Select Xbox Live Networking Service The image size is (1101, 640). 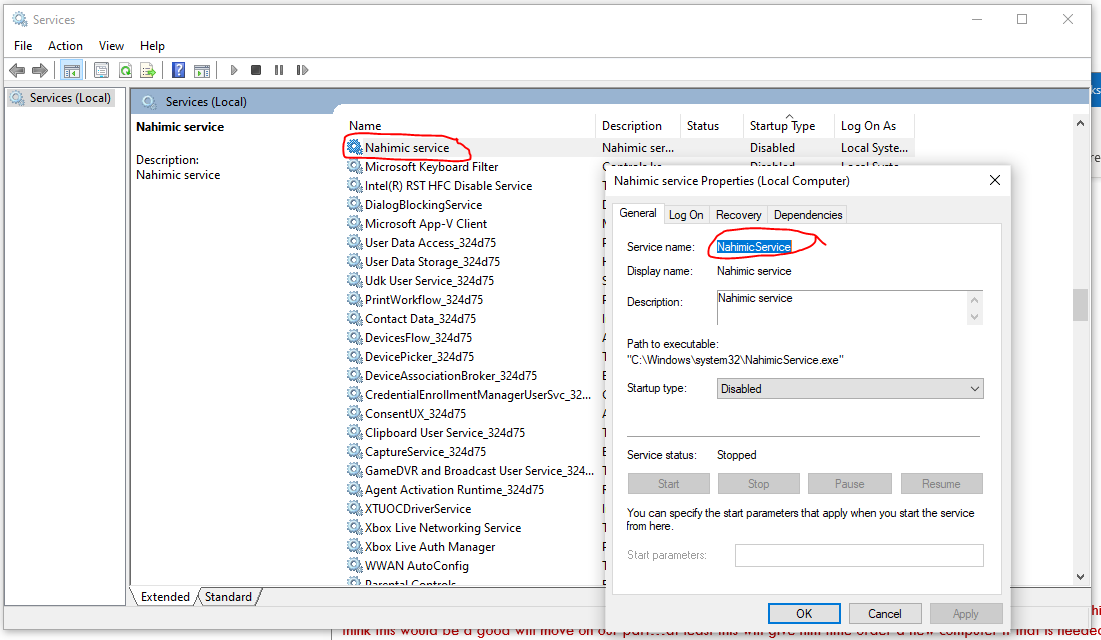pyautogui.click(x=442, y=528)
